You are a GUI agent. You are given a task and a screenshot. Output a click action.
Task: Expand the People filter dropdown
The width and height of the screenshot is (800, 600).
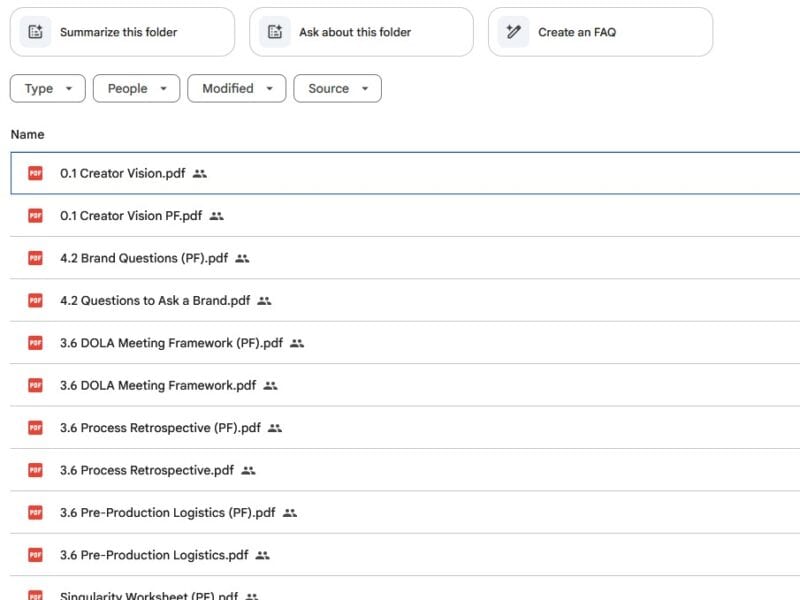[136, 88]
